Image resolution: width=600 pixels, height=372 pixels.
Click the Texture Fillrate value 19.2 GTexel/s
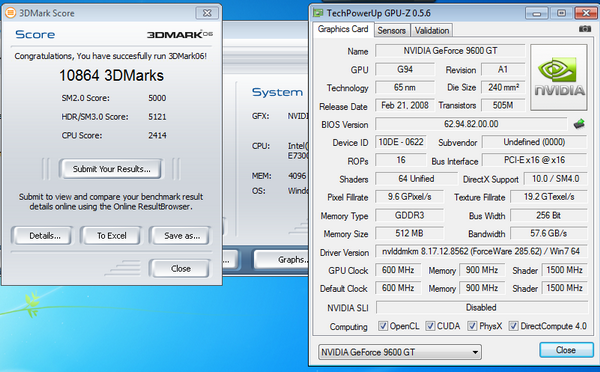[549, 197]
